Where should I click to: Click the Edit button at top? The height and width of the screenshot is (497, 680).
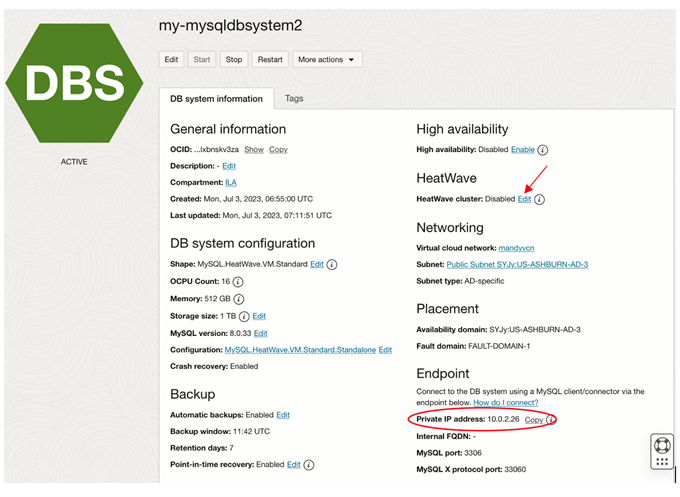(x=171, y=59)
